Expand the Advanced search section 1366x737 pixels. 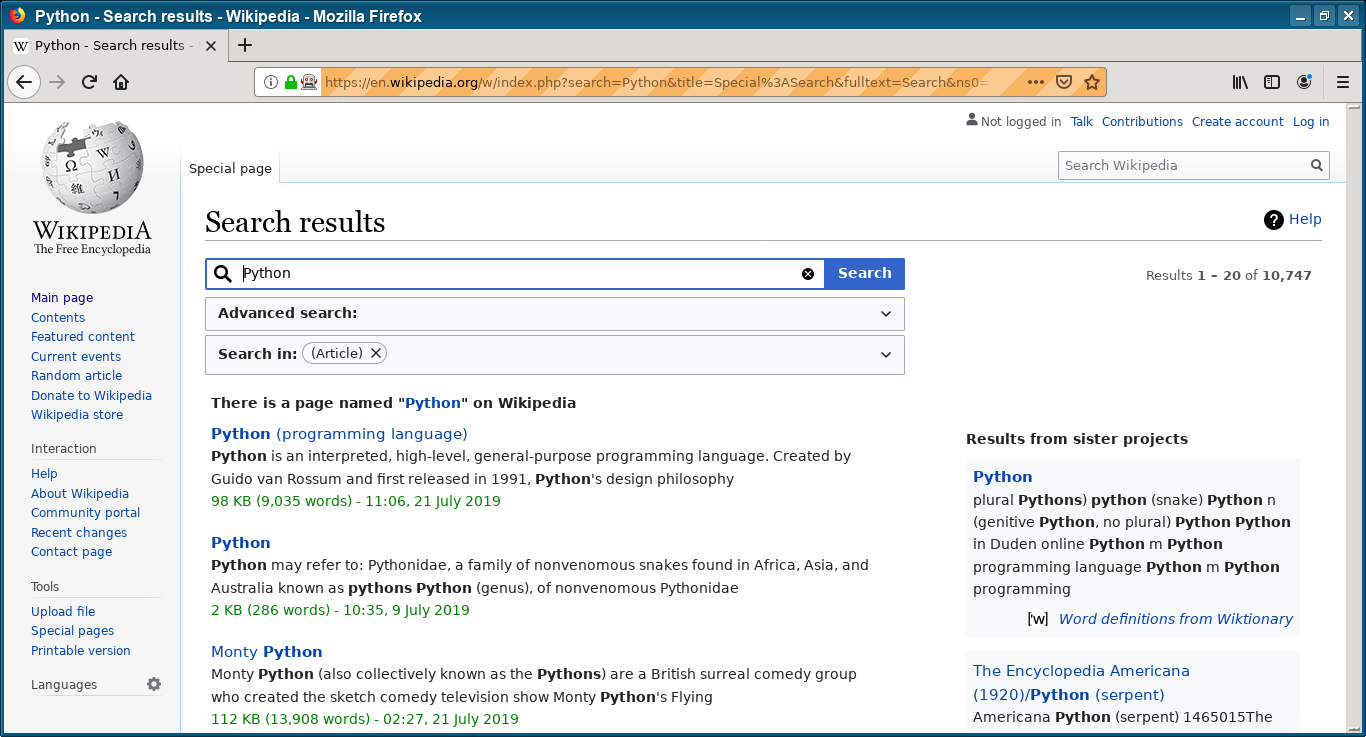[555, 314]
